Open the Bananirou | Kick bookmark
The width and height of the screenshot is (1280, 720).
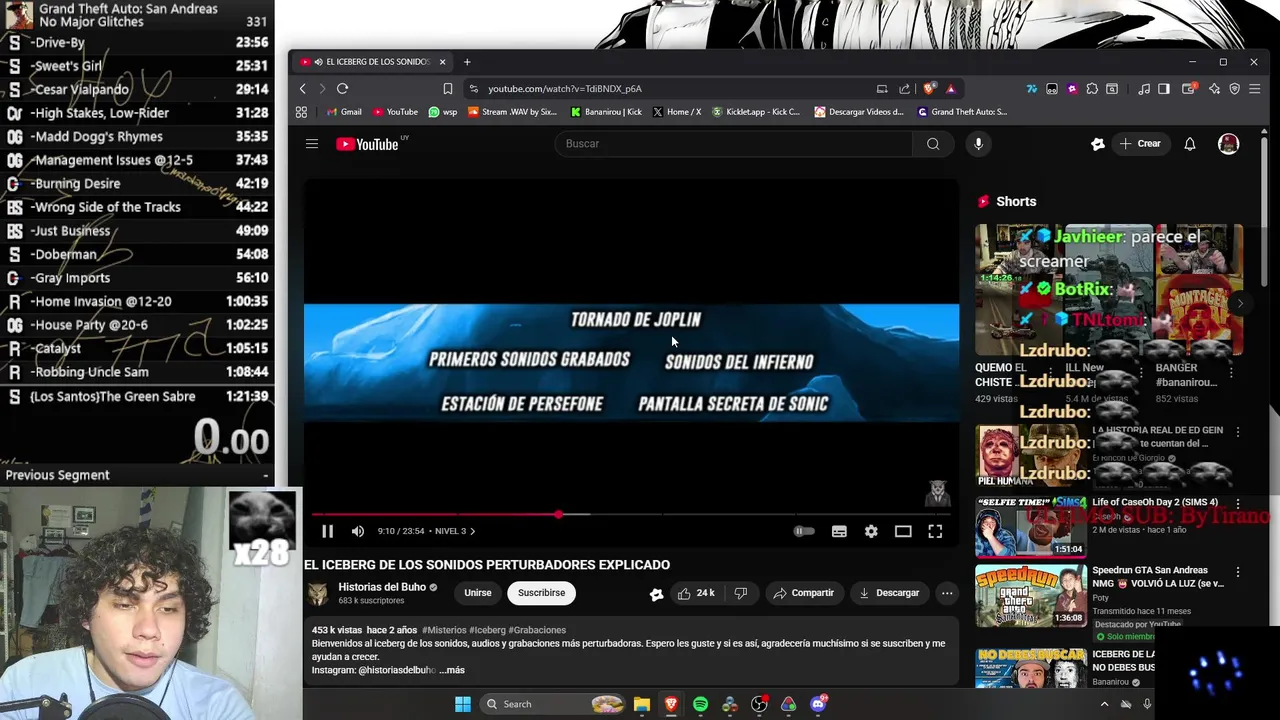tap(606, 112)
